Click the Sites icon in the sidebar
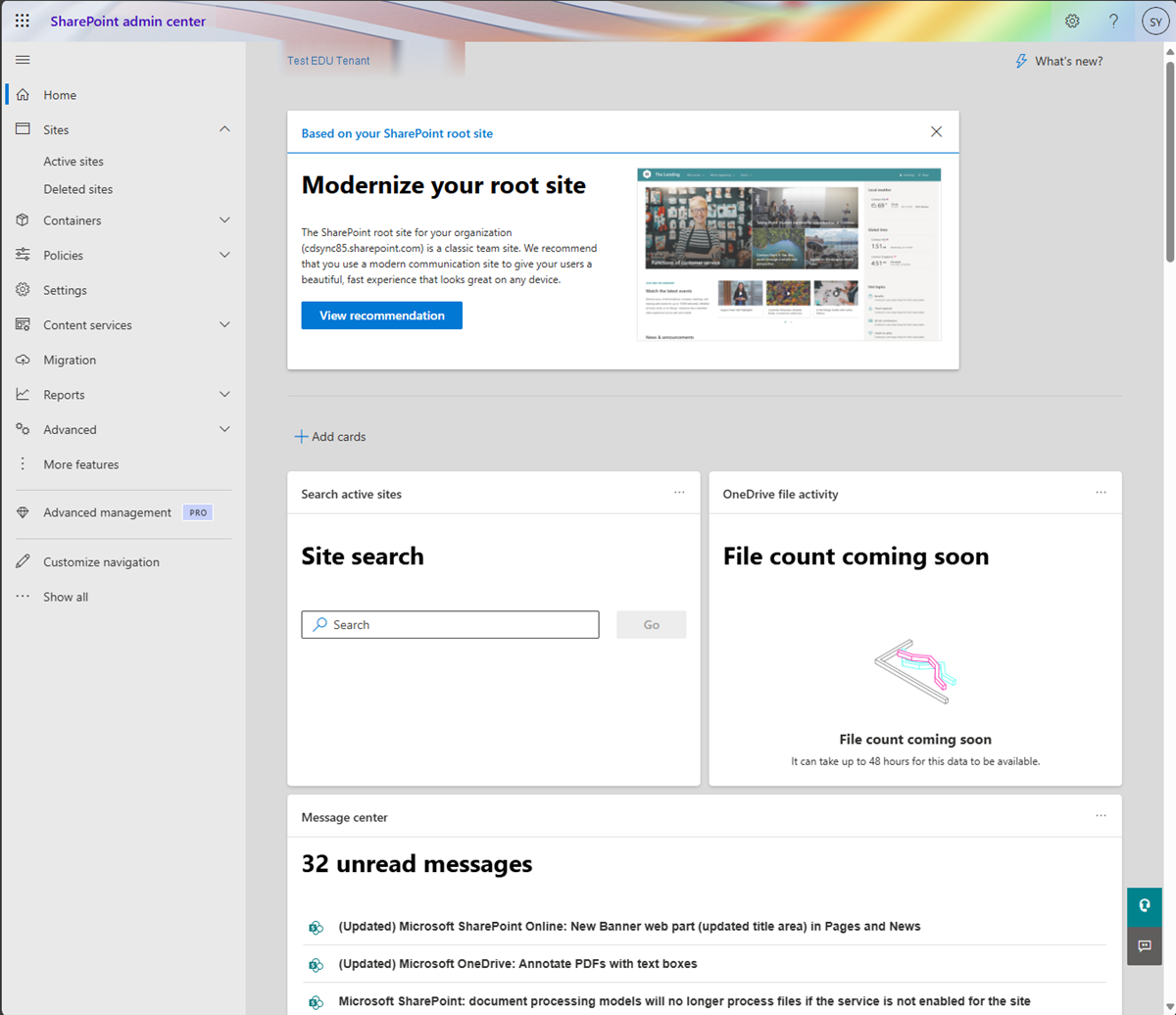Screen dimensions: 1176x1015 (23, 129)
